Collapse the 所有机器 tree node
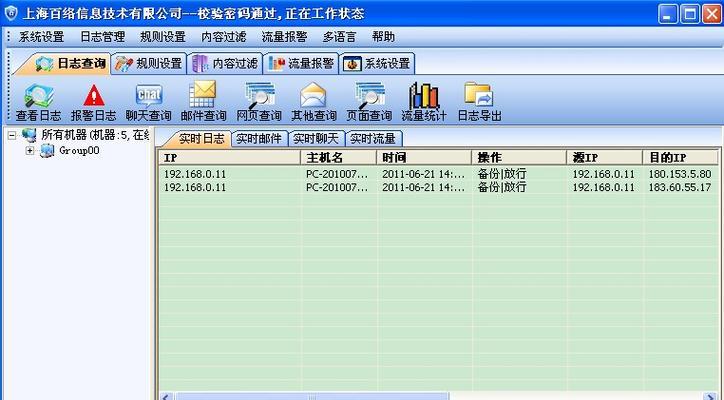724x400 pixels. click(x=12, y=135)
